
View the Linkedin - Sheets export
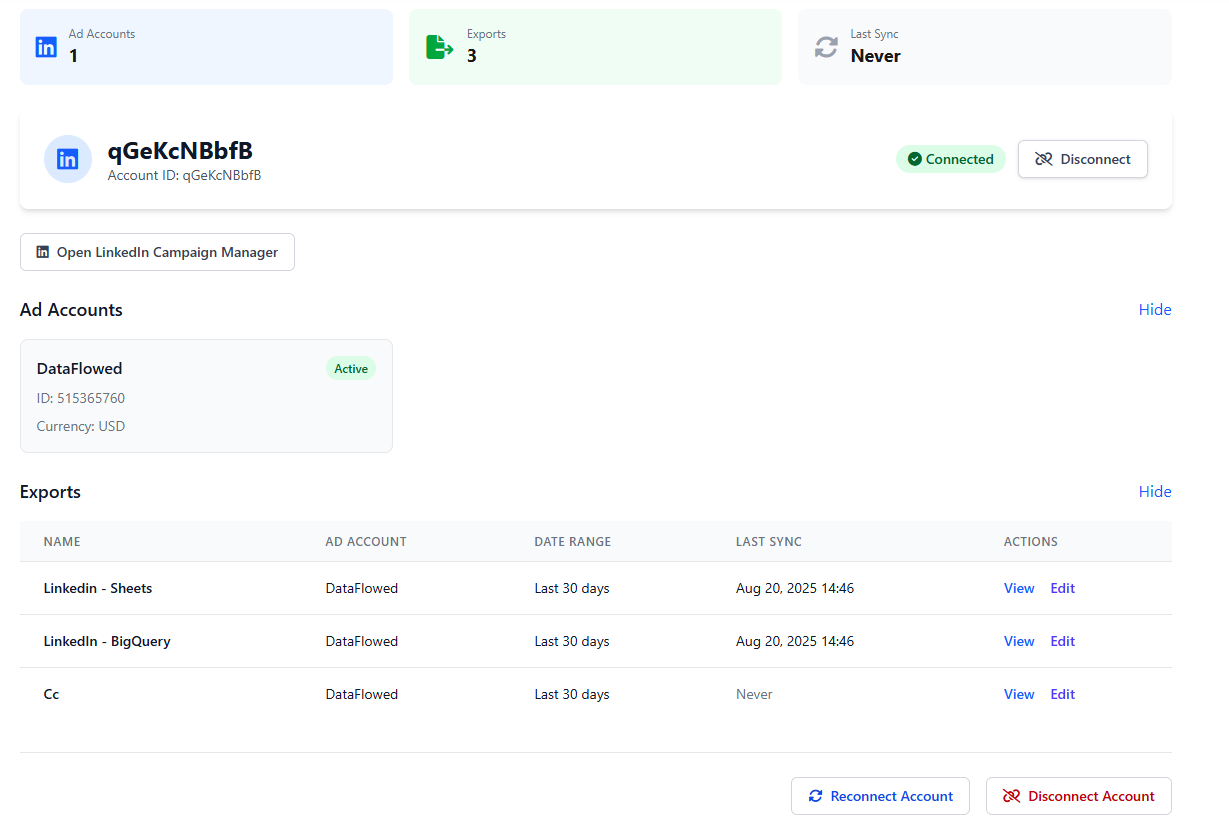pos(1018,588)
